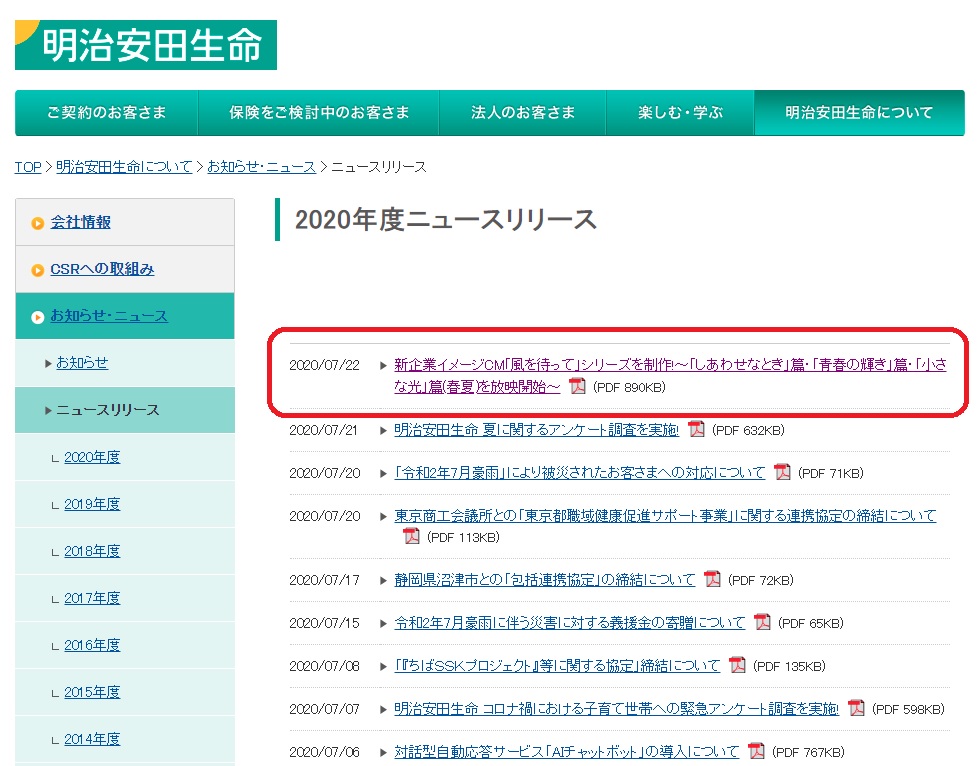Open ちばSSKプロジェクト 協定締結 link

tap(558, 665)
